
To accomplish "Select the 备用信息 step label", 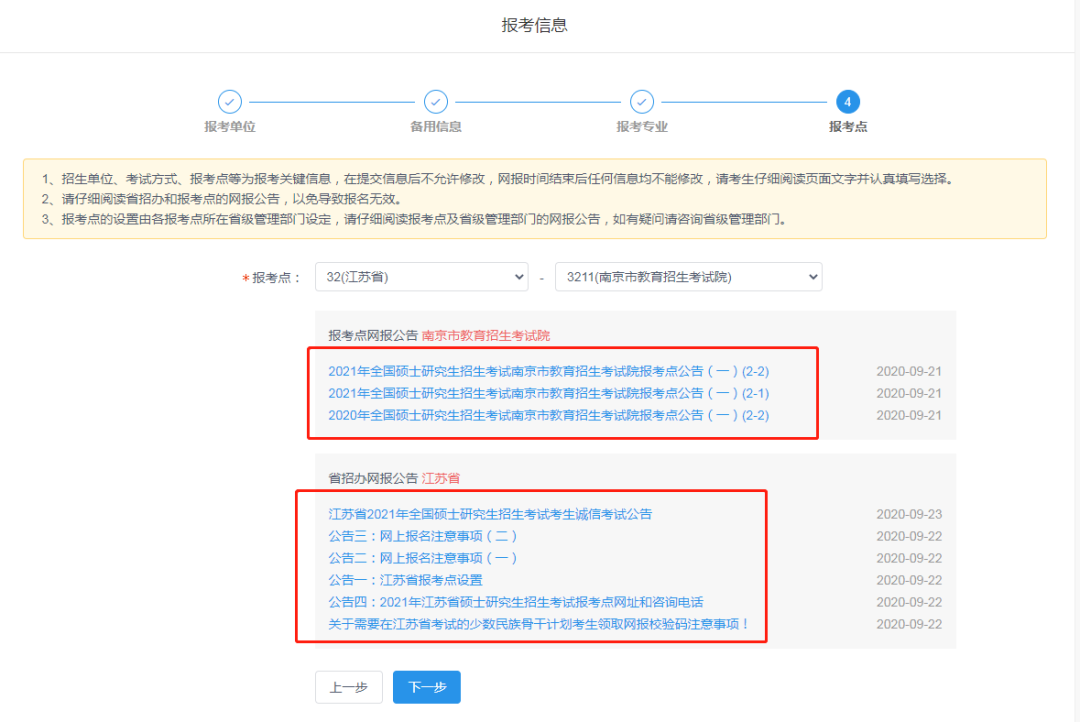I will 435,127.
